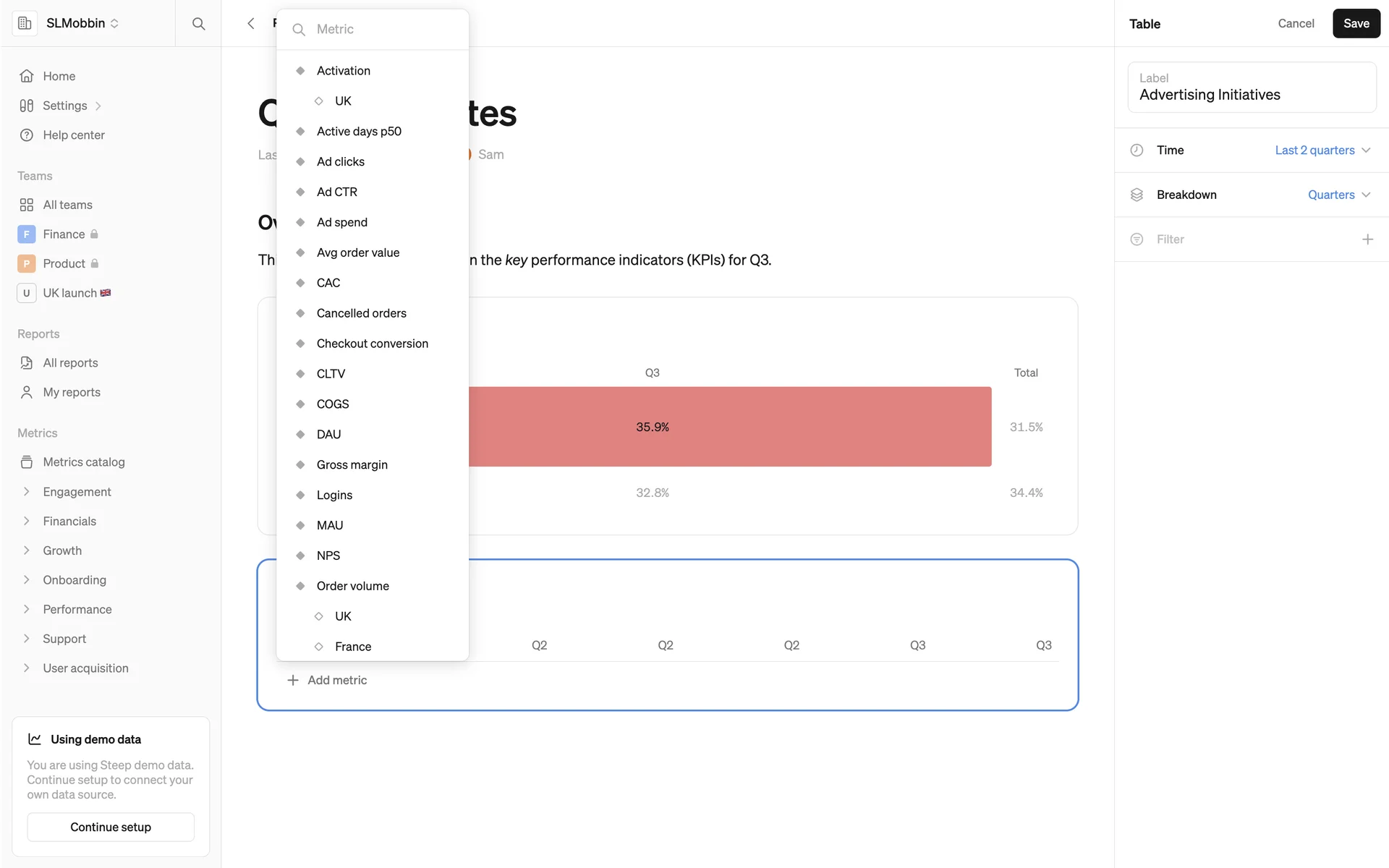
Task: Open the All reports page
Action: coord(70,363)
